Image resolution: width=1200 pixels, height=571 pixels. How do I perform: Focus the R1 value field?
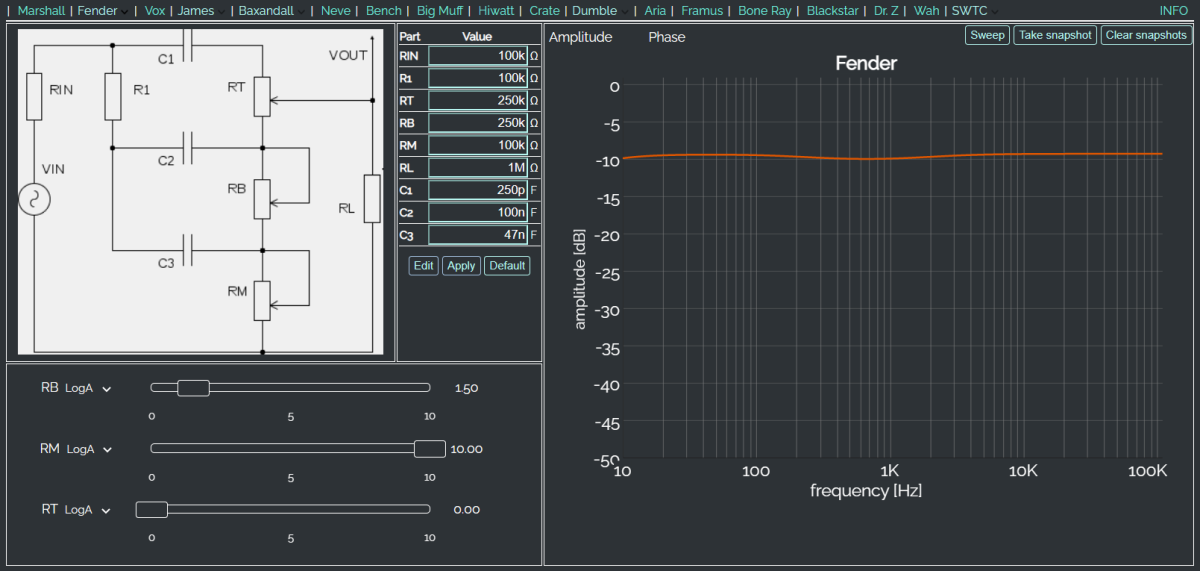click(x=478, y=78)
